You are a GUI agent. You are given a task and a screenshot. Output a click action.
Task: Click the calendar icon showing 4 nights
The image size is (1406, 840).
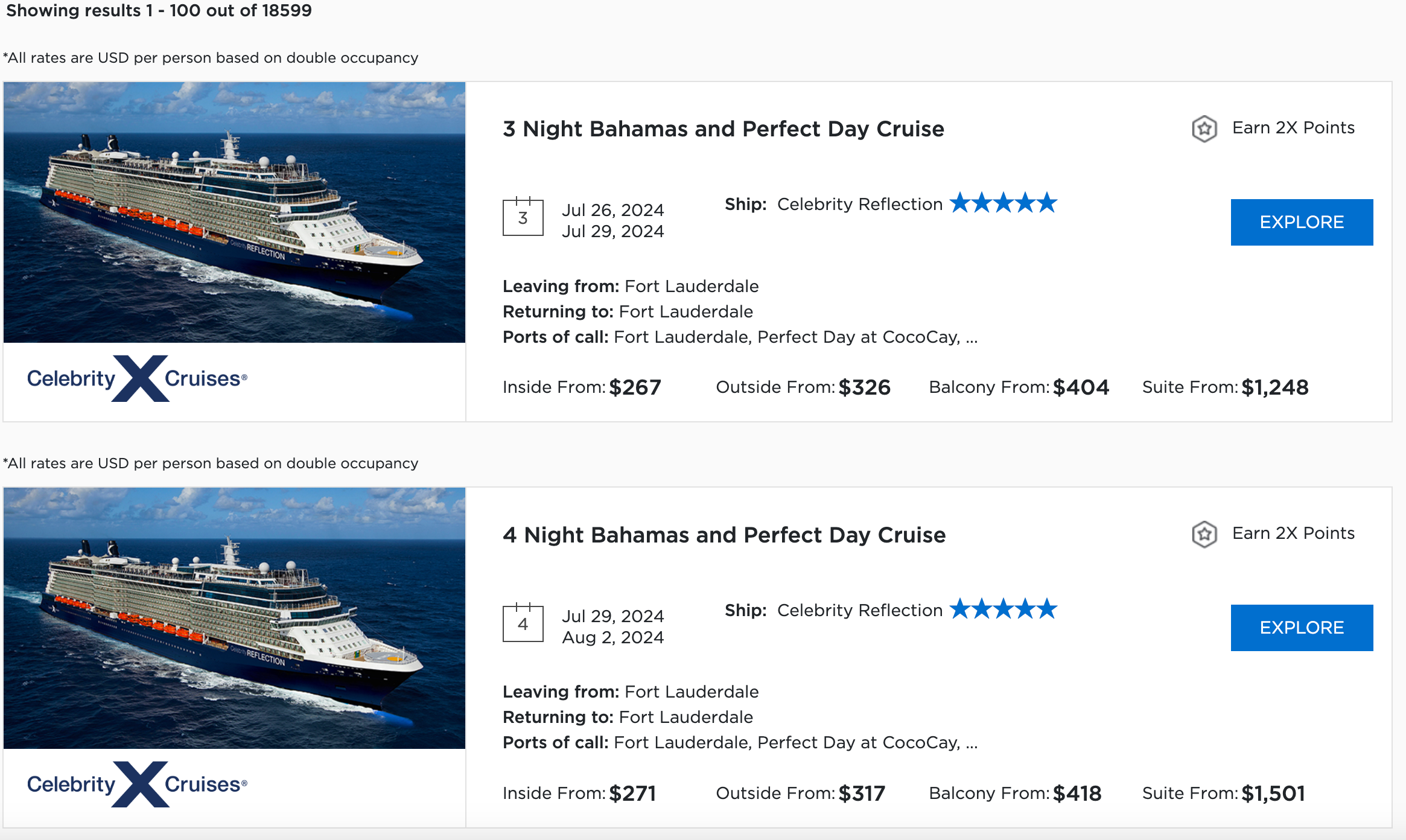(523, 623)
